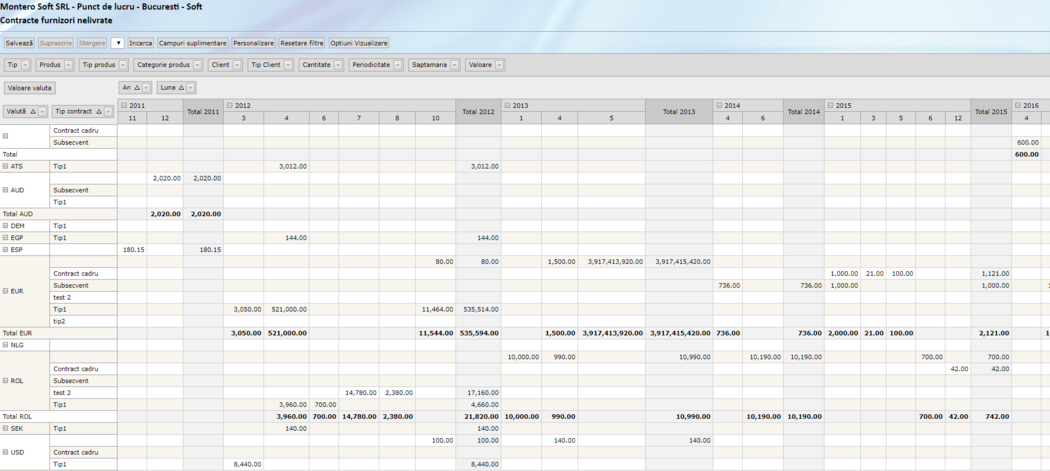Collapse the 2015 year column group
The image size is (1050, 471).
[x=830, y=105]
